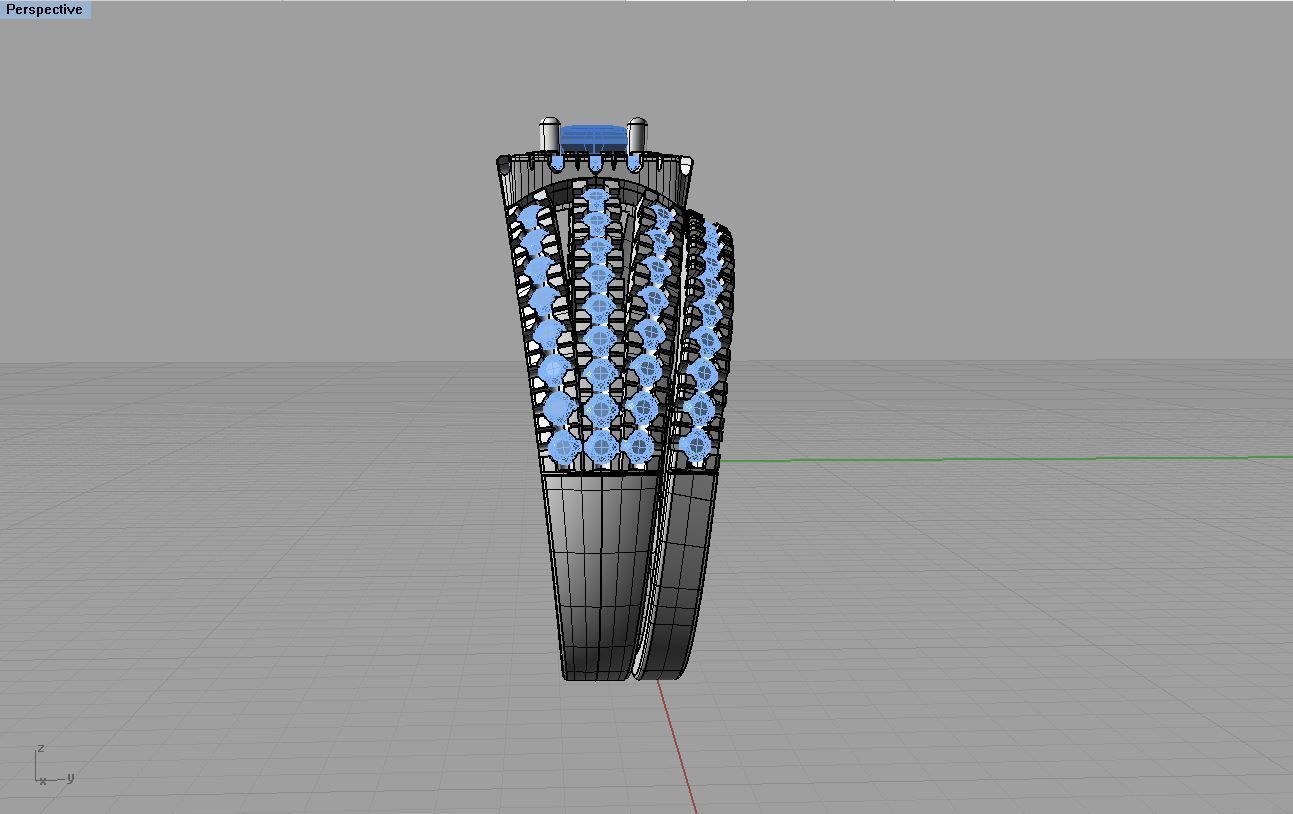1293x814 pixels.
Task: Click the world axis icon in the viewport corner
Action: coord(54,765)
